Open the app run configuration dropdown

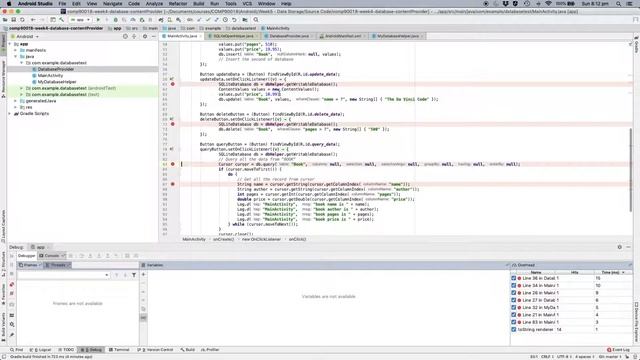coord(80,20)
